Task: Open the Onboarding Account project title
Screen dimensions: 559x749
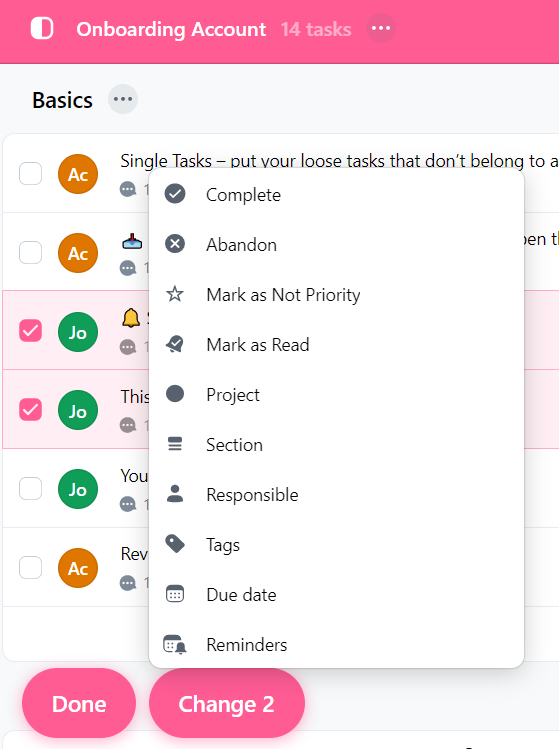Action: (x=171, y=29)
